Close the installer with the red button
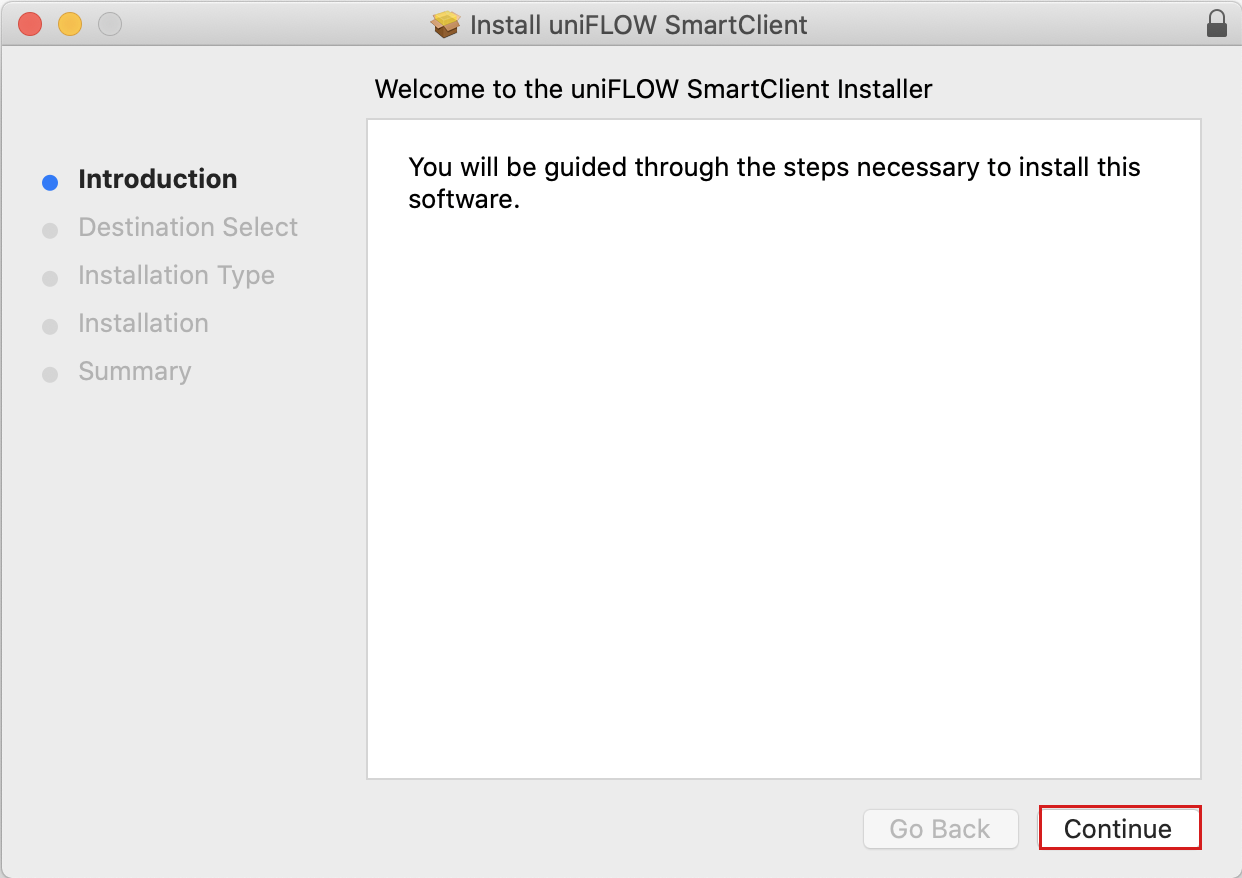This screenshot has width=1242, height=878. click(30, 24)
